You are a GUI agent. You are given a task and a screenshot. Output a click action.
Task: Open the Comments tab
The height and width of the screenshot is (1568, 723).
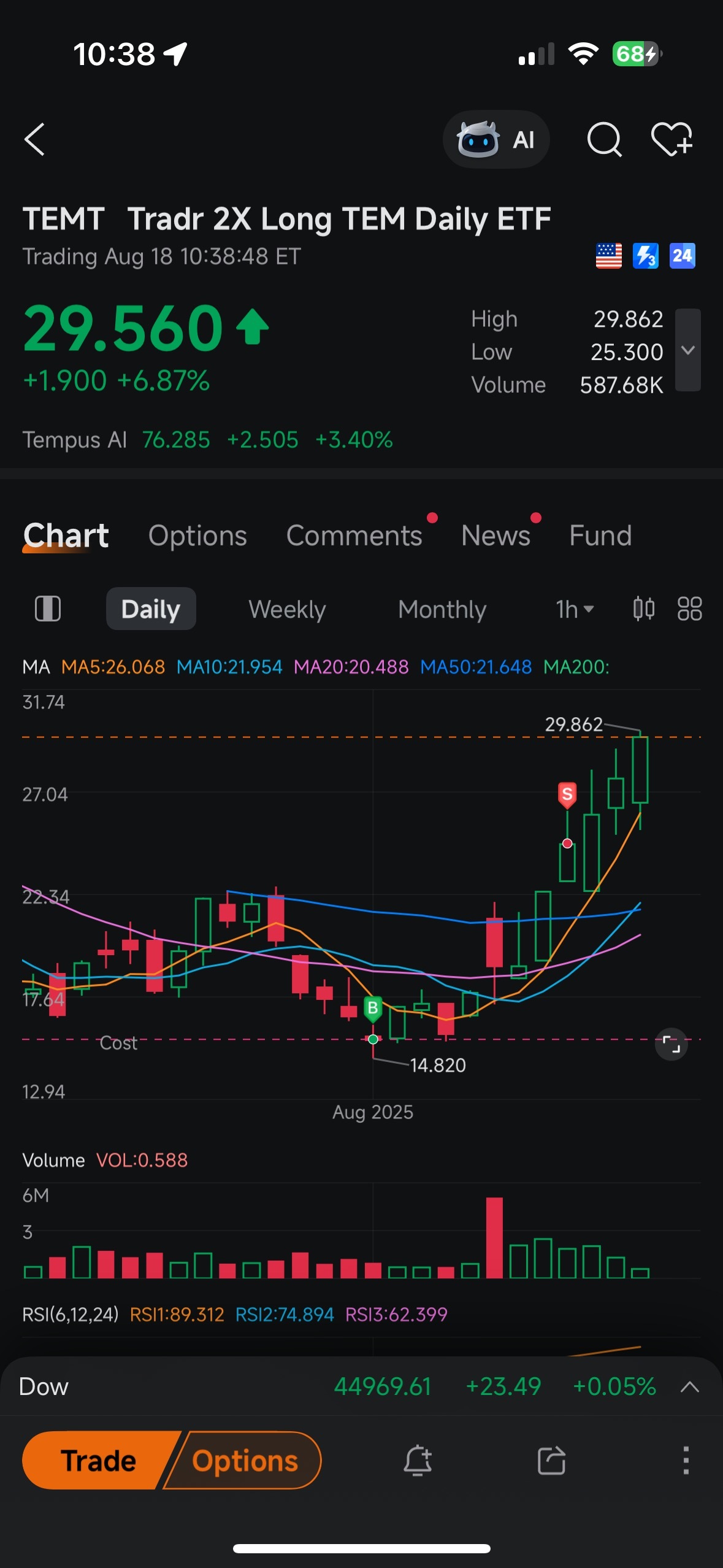point(354,536)
